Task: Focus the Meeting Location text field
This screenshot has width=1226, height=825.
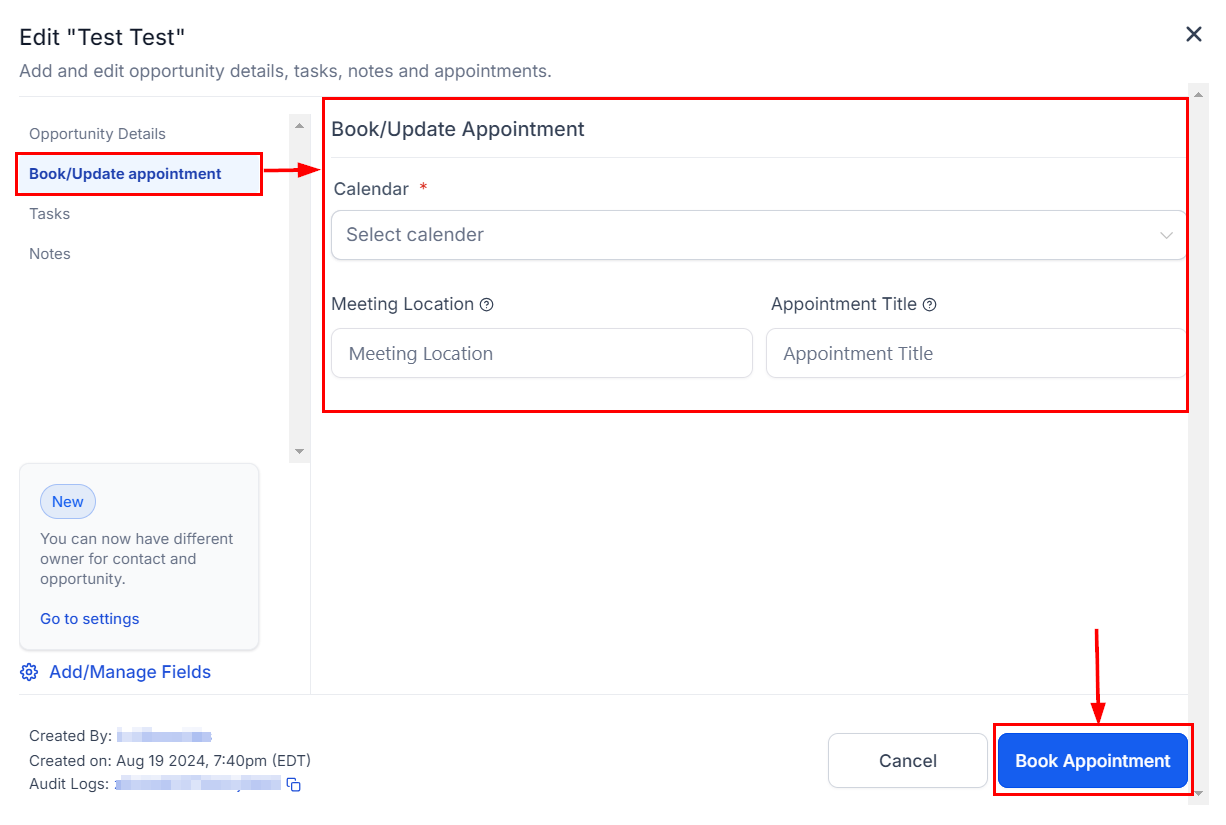Action: click(541, 354)
